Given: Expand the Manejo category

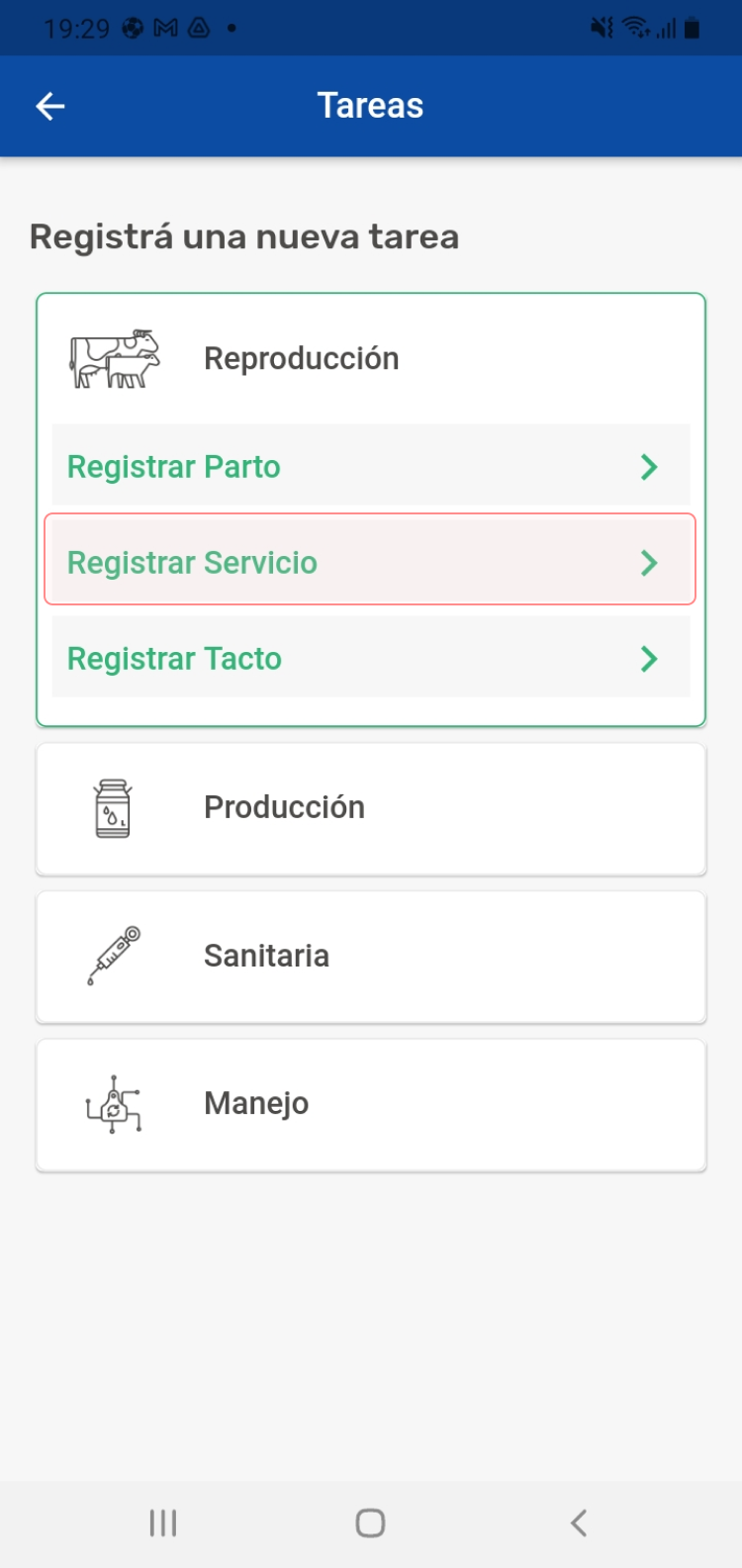Looking at the screenshot, I should coord(257,1104).
